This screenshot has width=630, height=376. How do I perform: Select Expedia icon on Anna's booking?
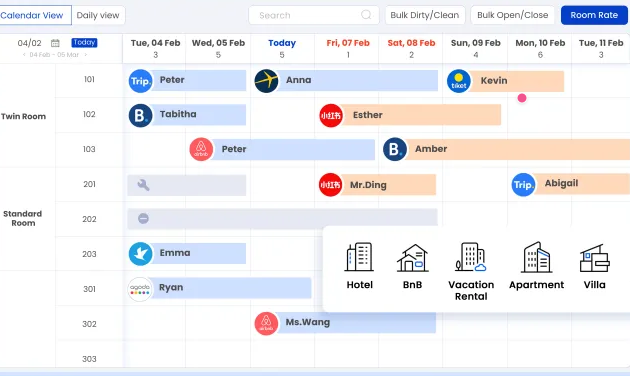(x=266, y=81)
